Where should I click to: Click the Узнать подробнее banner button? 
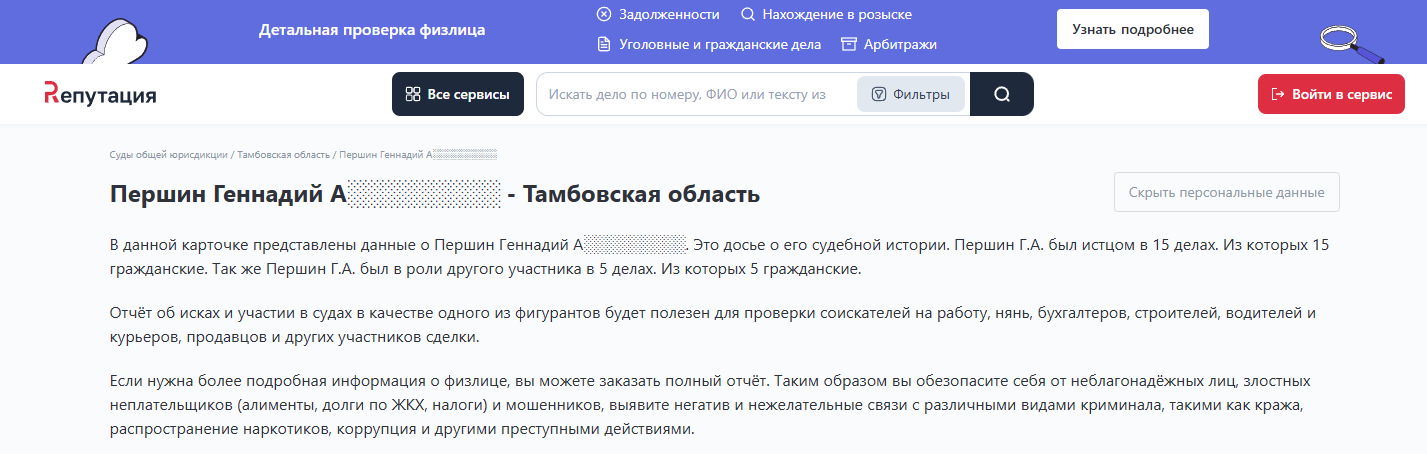[x=1133, y=29]
